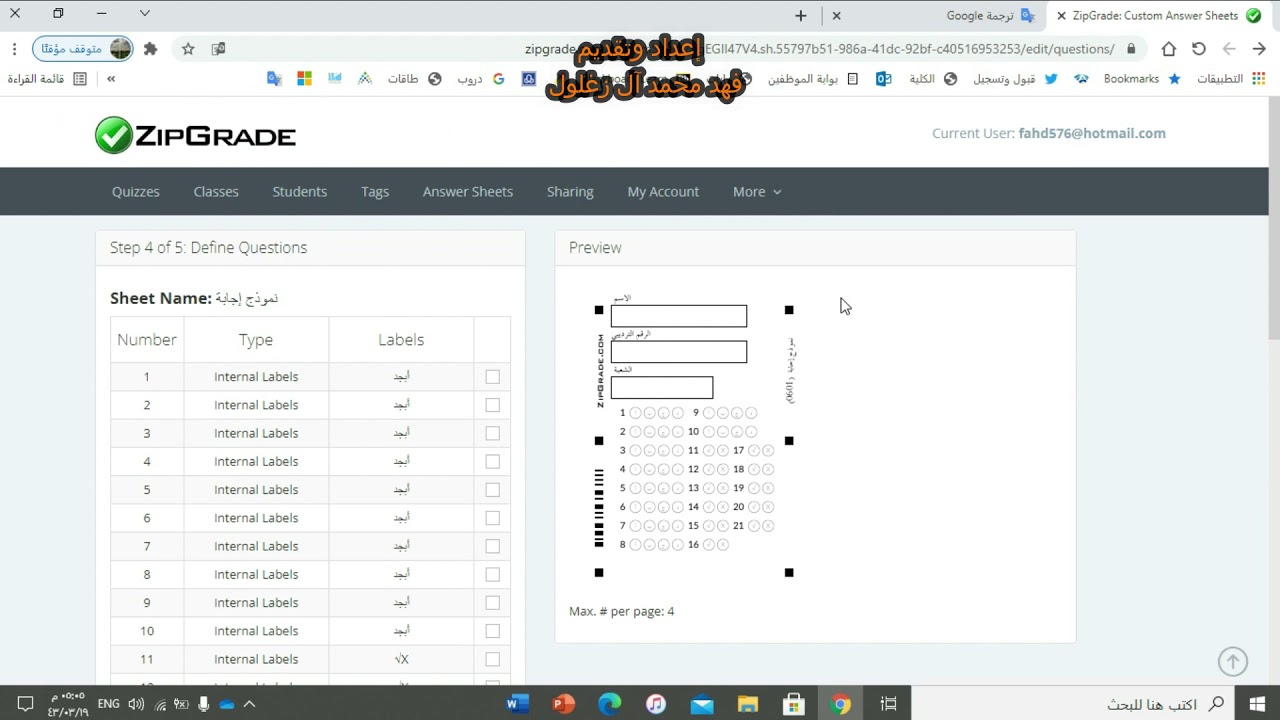The height and width of the screenshot is (720, 1280).
Task: Check the box for question 2
Action: click(x=492, y=405)
